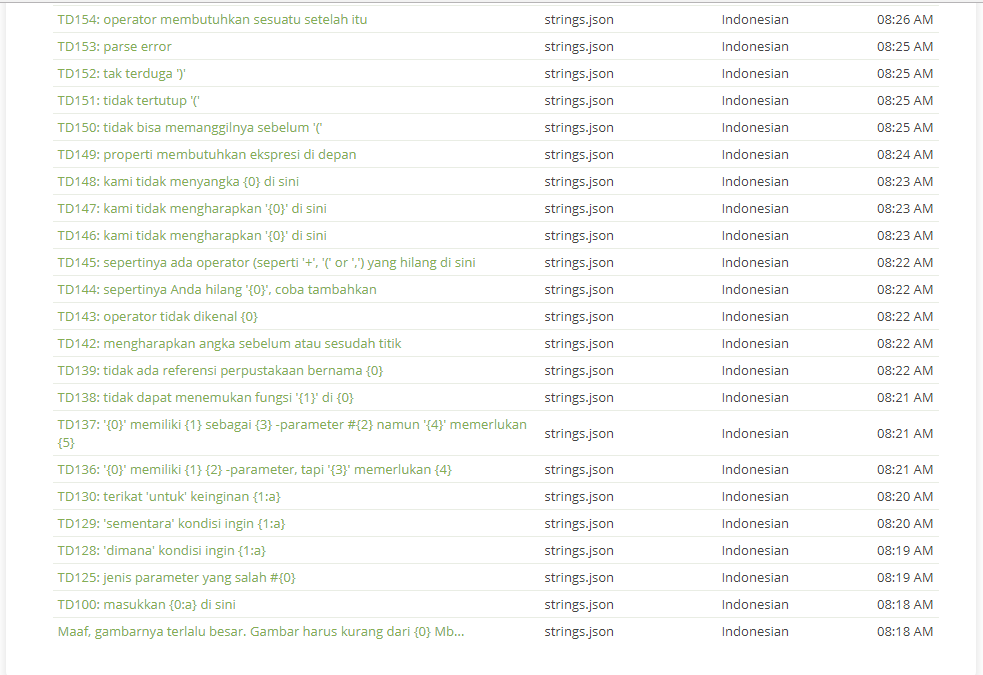Open TD136 memiliki -parameter, tapi memerlukan
This screenshot has height=675, width=983.
pyautogui.click(x=255, y=469)
